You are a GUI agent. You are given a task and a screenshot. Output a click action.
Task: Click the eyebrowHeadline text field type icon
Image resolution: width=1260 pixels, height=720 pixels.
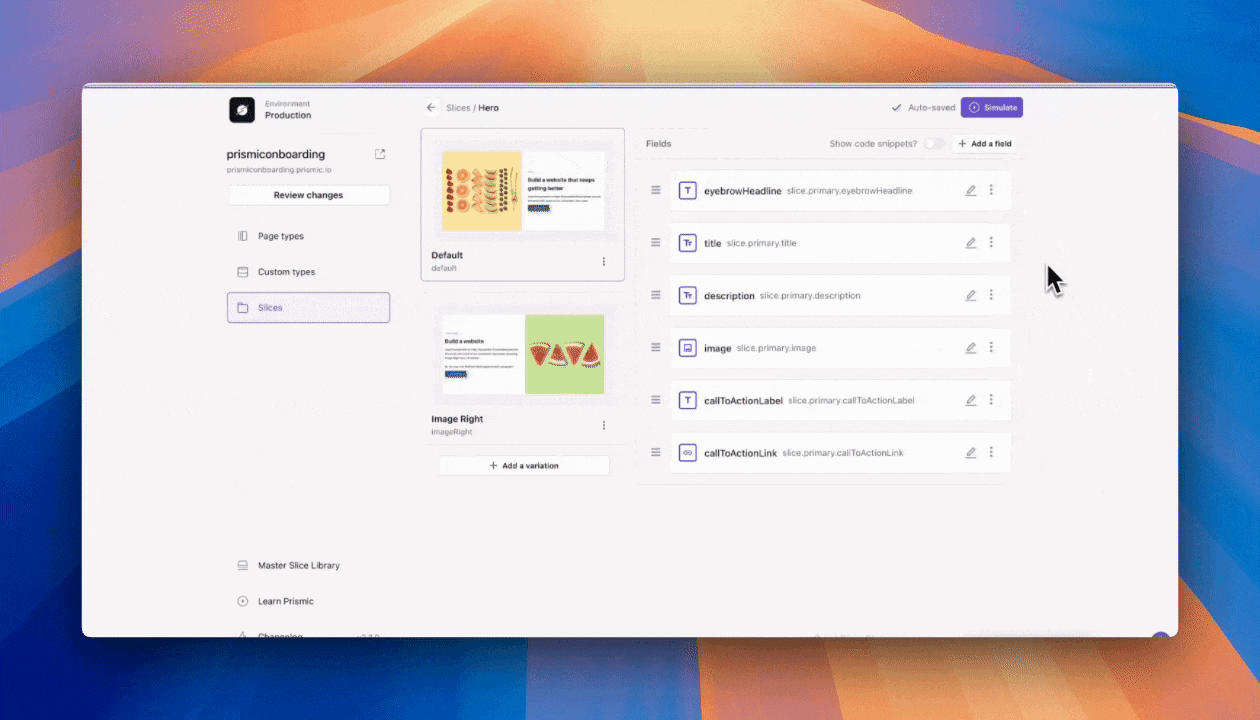click(x=687, y=190)
